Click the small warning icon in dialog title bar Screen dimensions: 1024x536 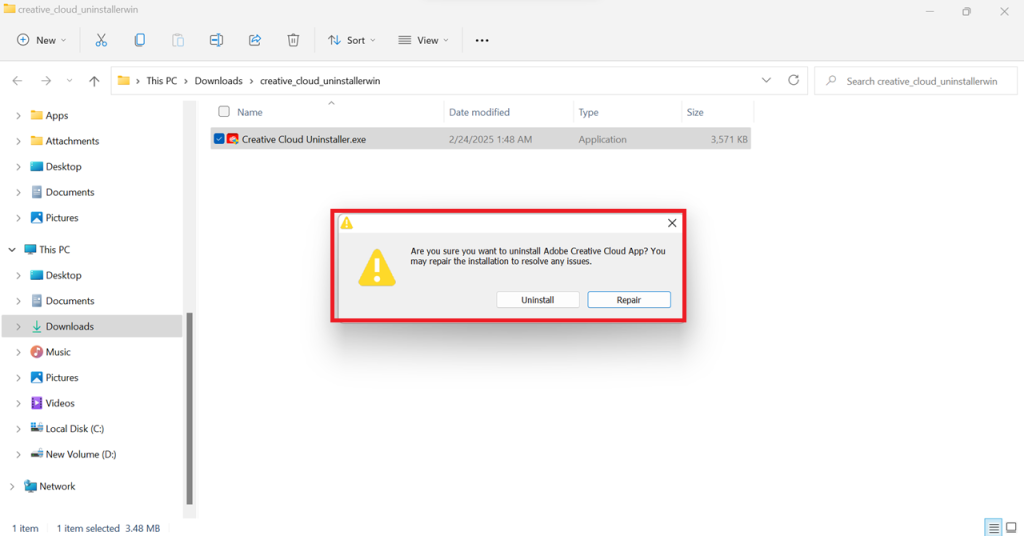point(347,223)
